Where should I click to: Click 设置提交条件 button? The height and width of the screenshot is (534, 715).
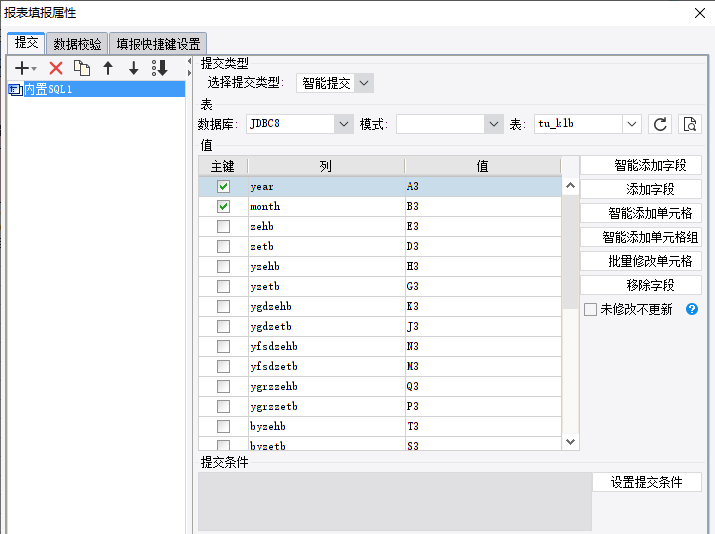[647, 482]
